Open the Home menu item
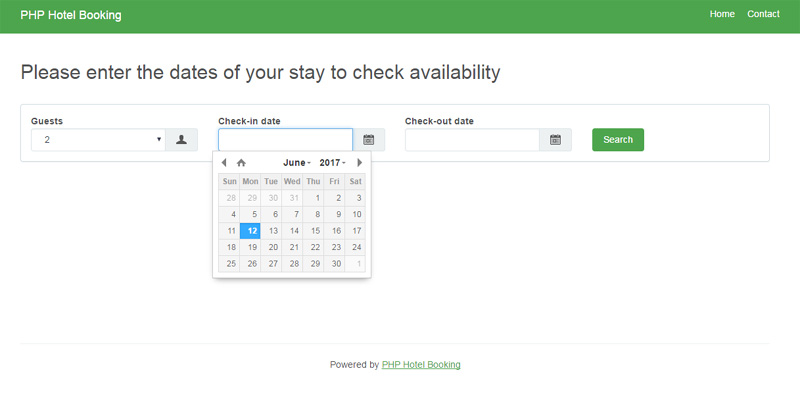Viewport: 800px width, 402px height. tap(722, 14)
